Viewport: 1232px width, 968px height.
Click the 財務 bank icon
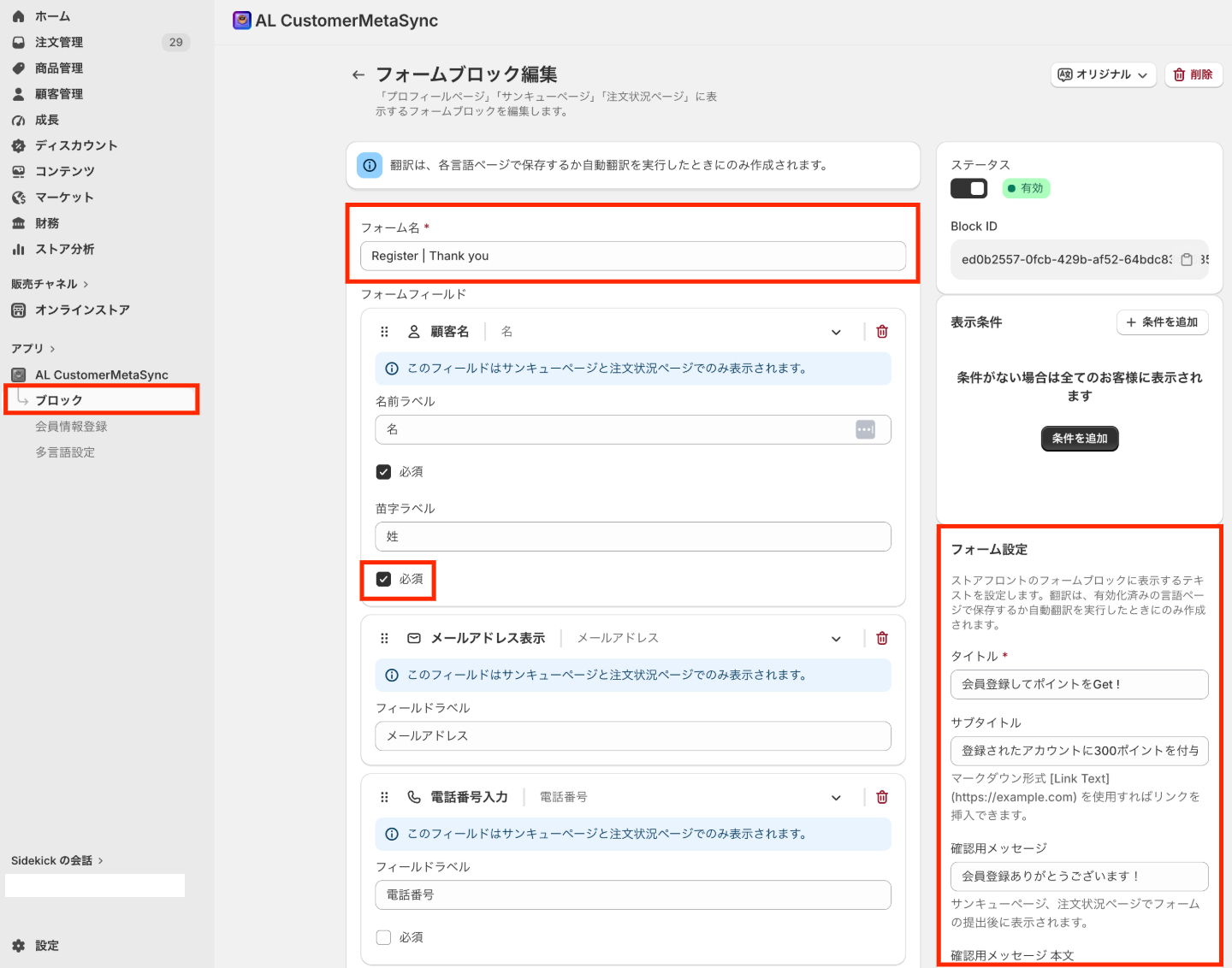(18, 223)
